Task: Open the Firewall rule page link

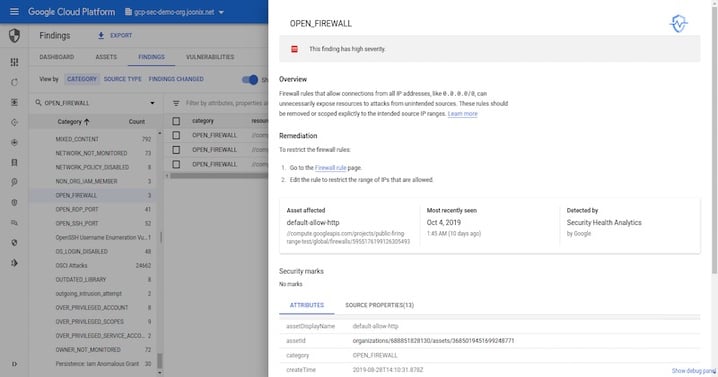Action: click(330, 168)
